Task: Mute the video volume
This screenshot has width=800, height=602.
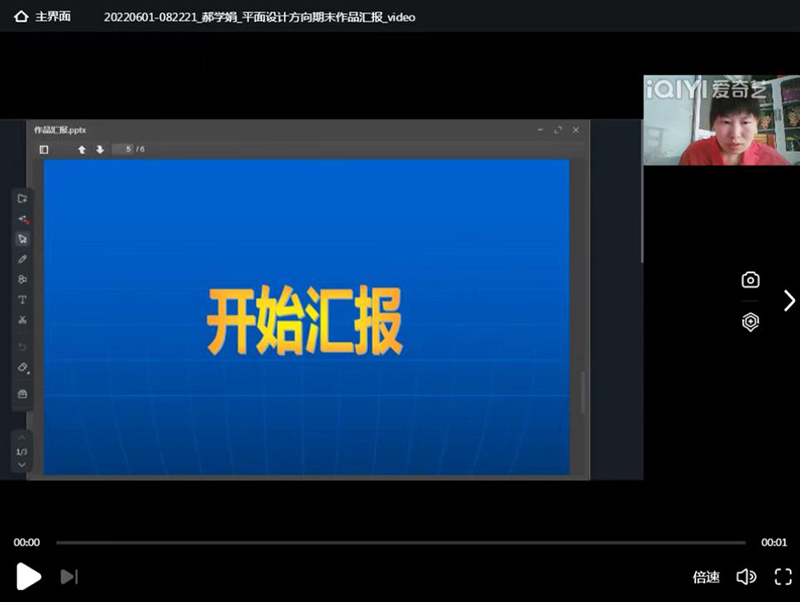Action: point(746,577)
